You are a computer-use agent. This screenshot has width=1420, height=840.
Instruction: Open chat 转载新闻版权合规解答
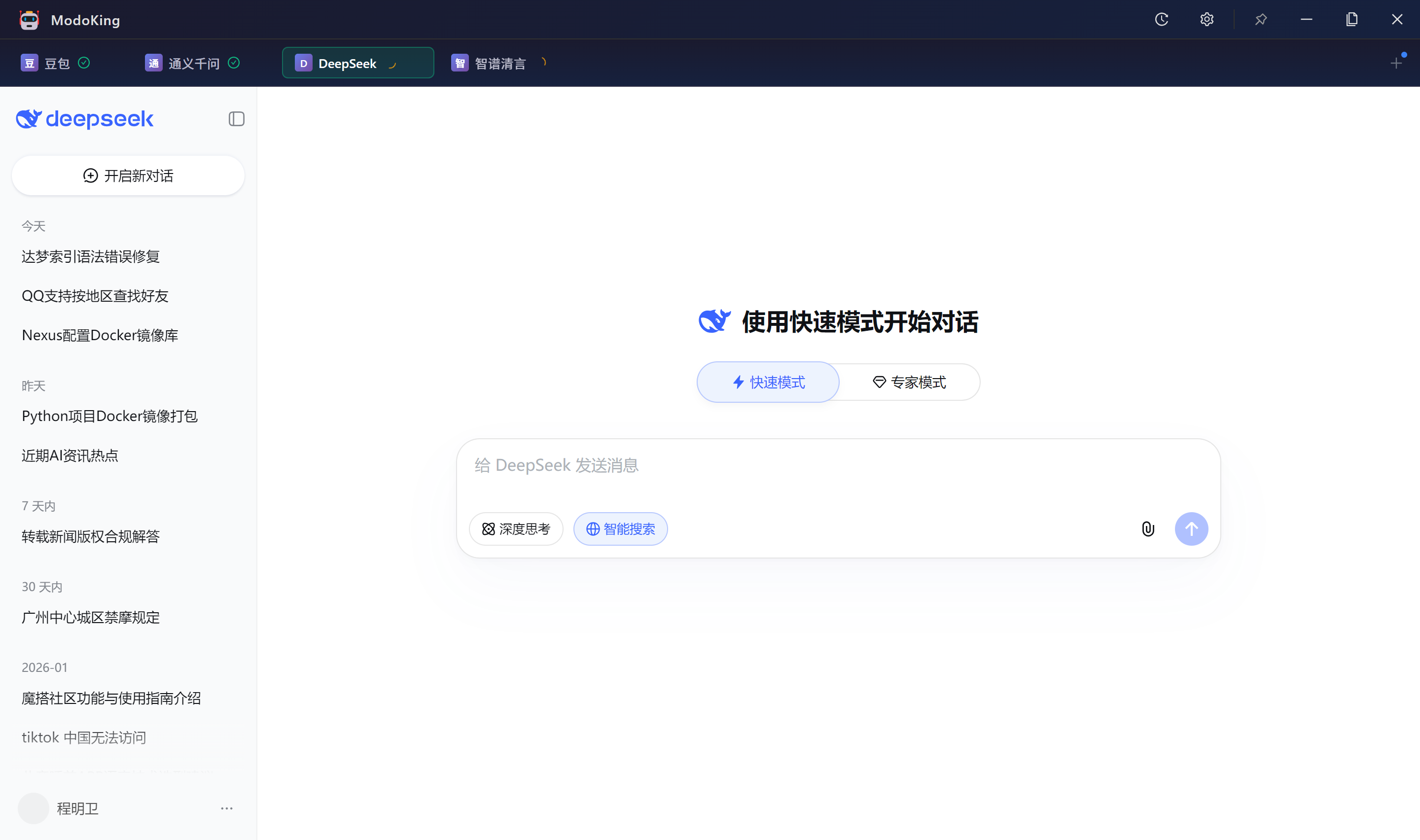click(129, 536)
